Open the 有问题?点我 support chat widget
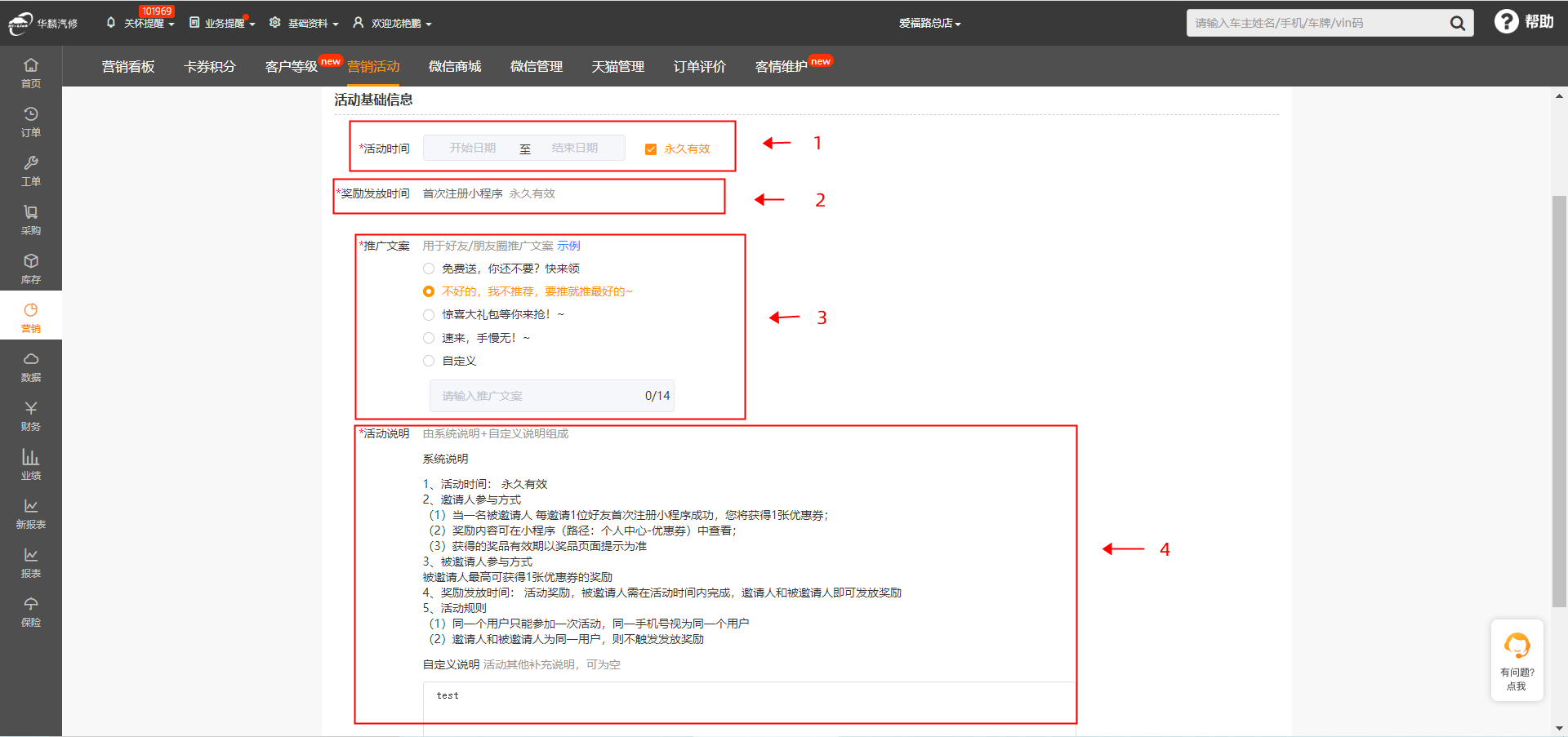 [1517, 660]
